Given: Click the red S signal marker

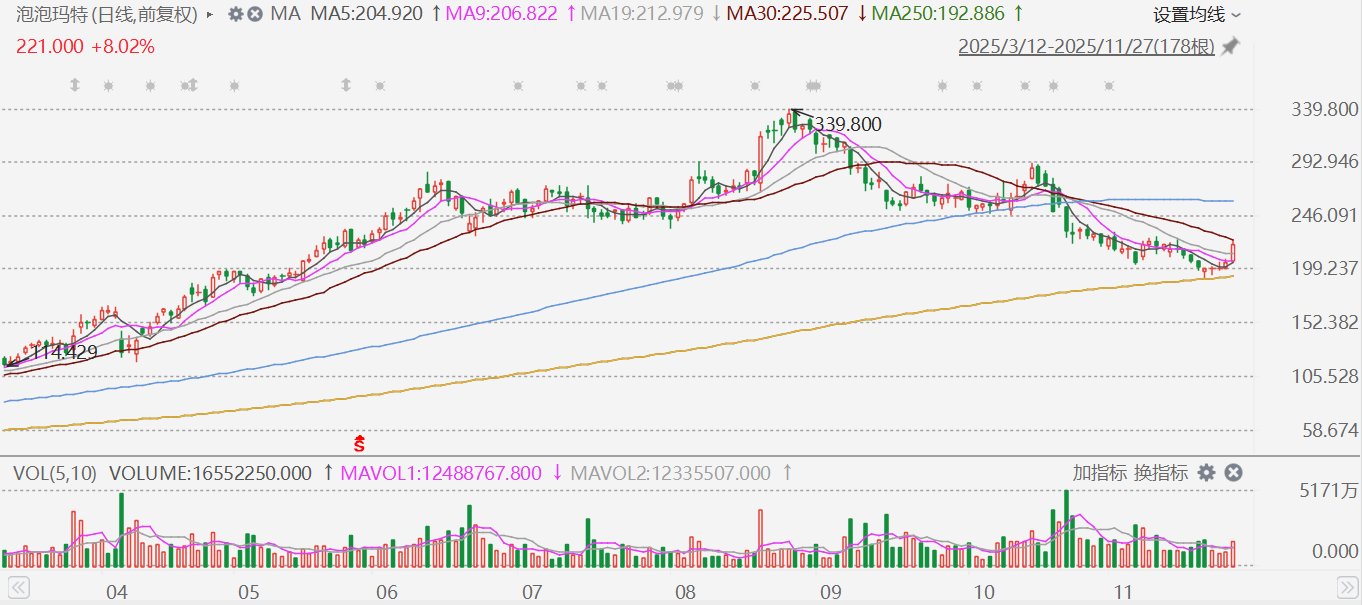Looking at the screenshot, I should click(x=360, y=441).
